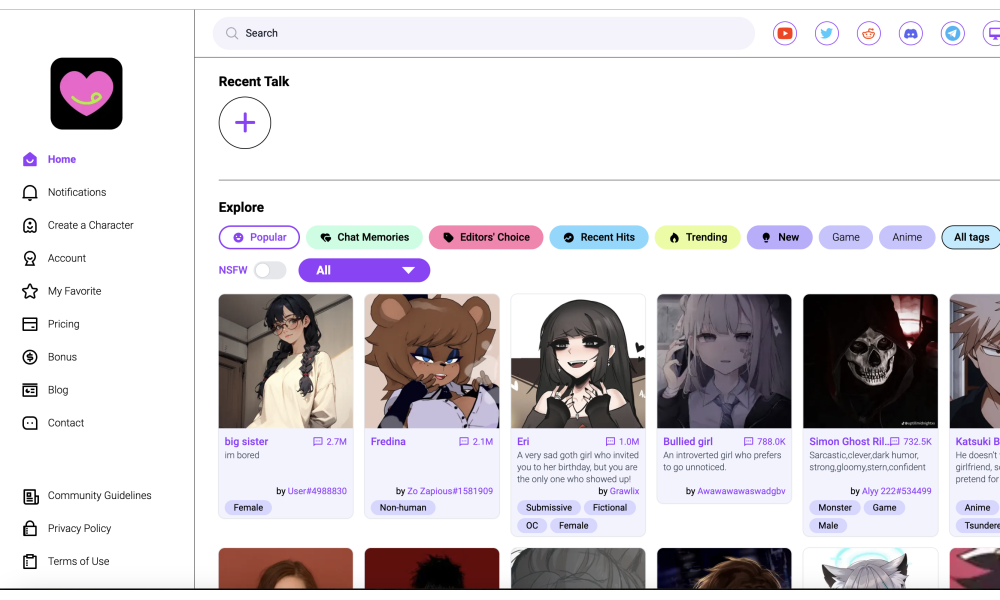1000x600 pixels.
Task: Select the Recent Hits tab
Action: (x=599, y=237)
